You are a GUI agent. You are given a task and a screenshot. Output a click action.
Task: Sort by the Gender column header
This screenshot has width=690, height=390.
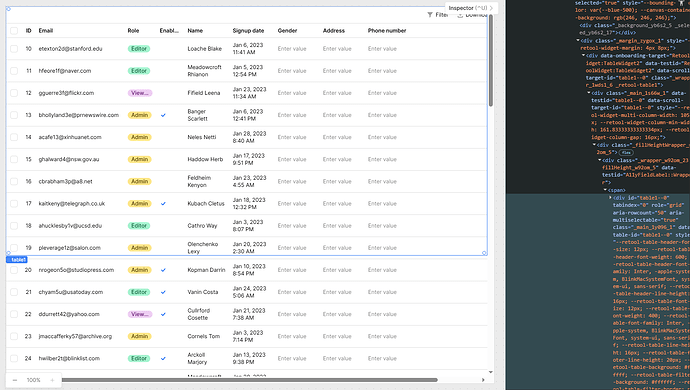(287, 31)
